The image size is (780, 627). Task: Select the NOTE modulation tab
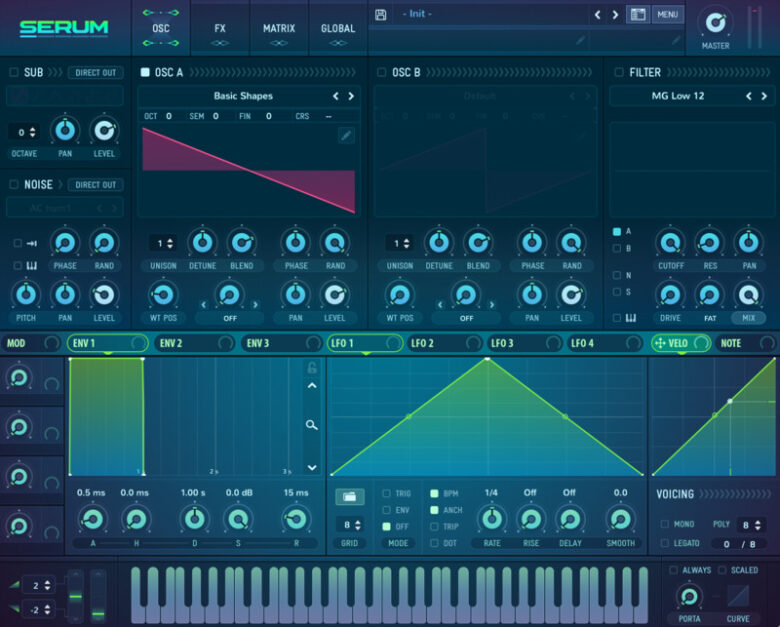pyautogui.click(x=745, y=343)
